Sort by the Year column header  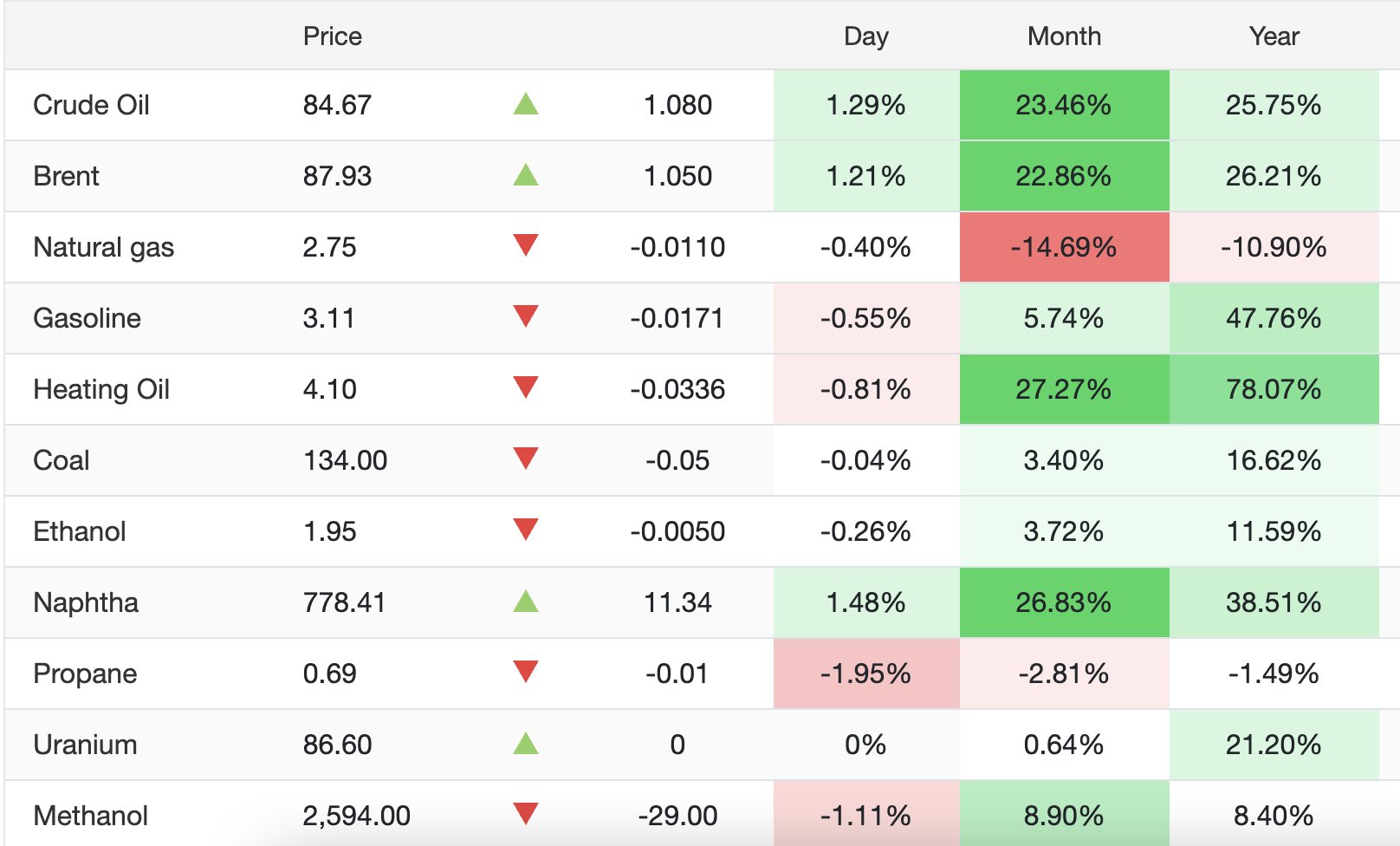[1274, 36]
